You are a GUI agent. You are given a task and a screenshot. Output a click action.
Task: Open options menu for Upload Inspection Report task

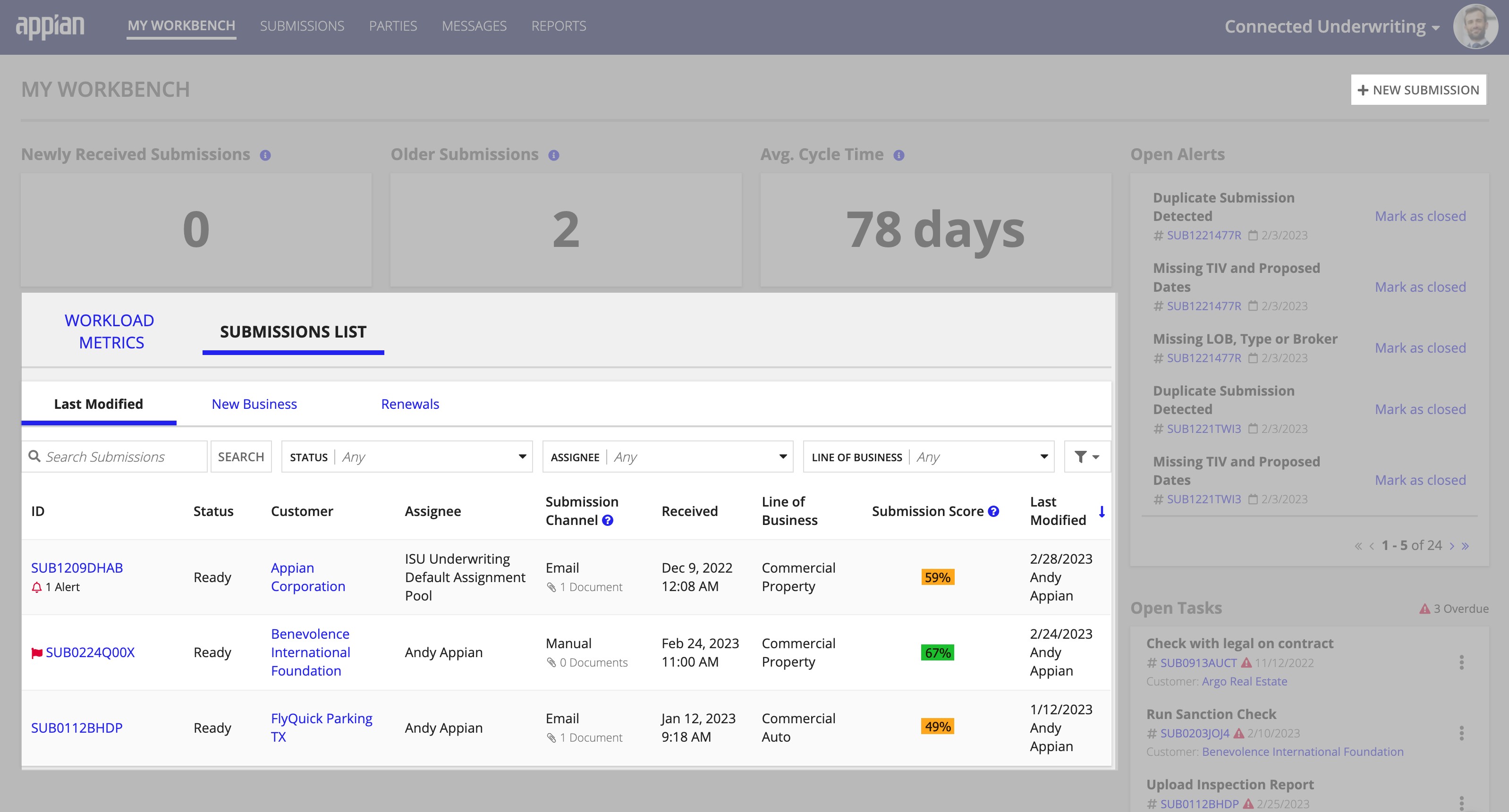pyautogui.click(x=1462, y=803)
